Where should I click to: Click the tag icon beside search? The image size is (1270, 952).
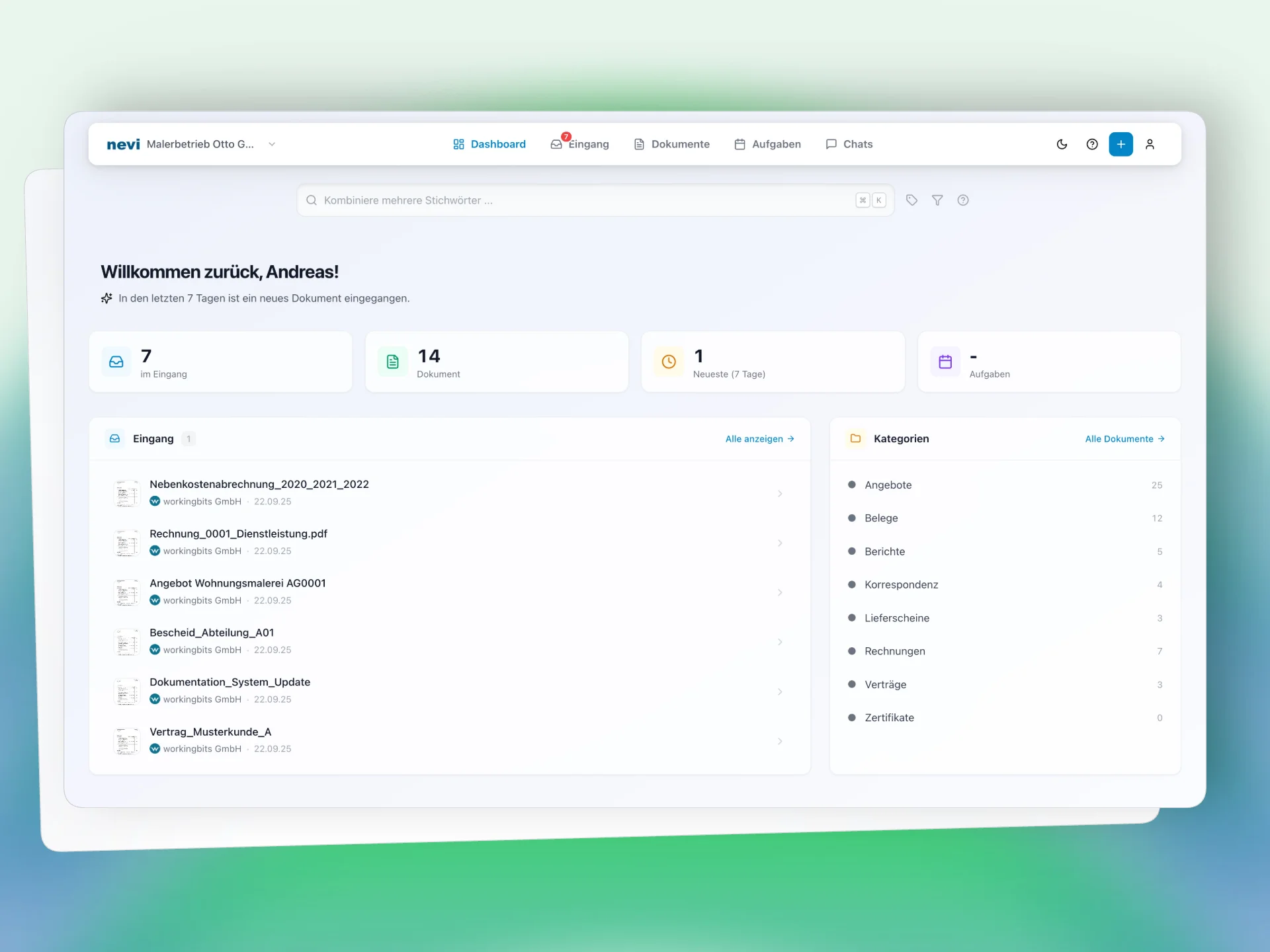point(911,200)
